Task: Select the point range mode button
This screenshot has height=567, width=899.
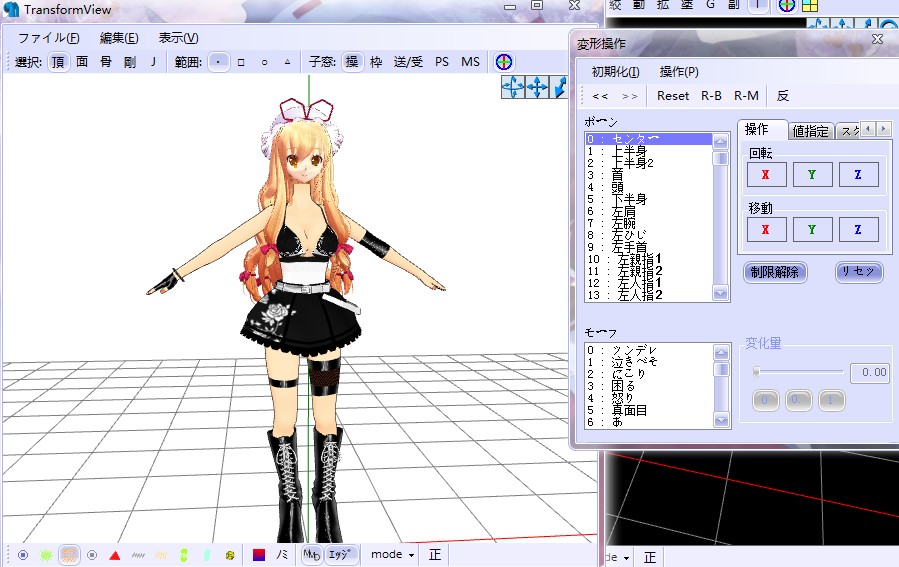Action: [218, 62]
